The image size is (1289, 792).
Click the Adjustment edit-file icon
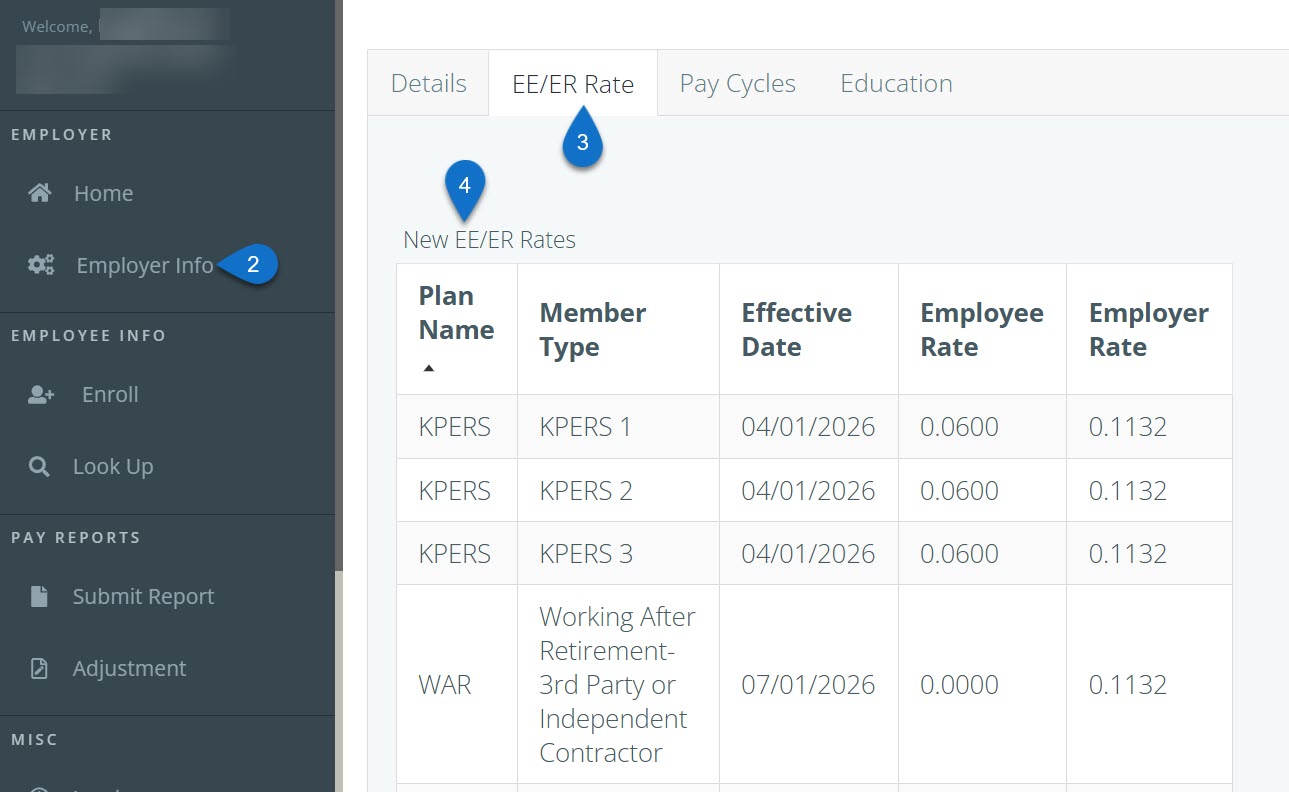click(x=39, y=668)
